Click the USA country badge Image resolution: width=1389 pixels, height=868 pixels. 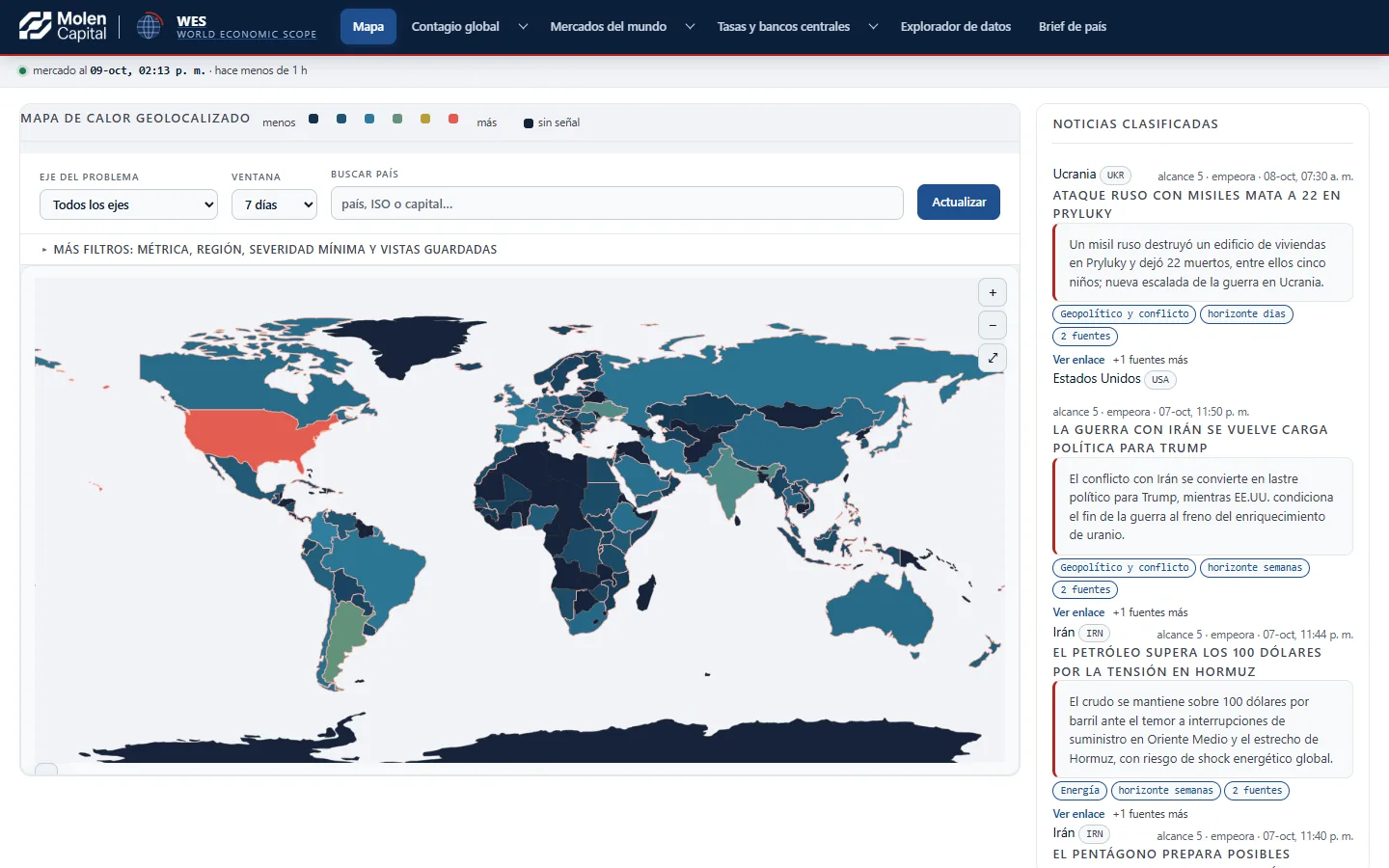click(1160, 380)
